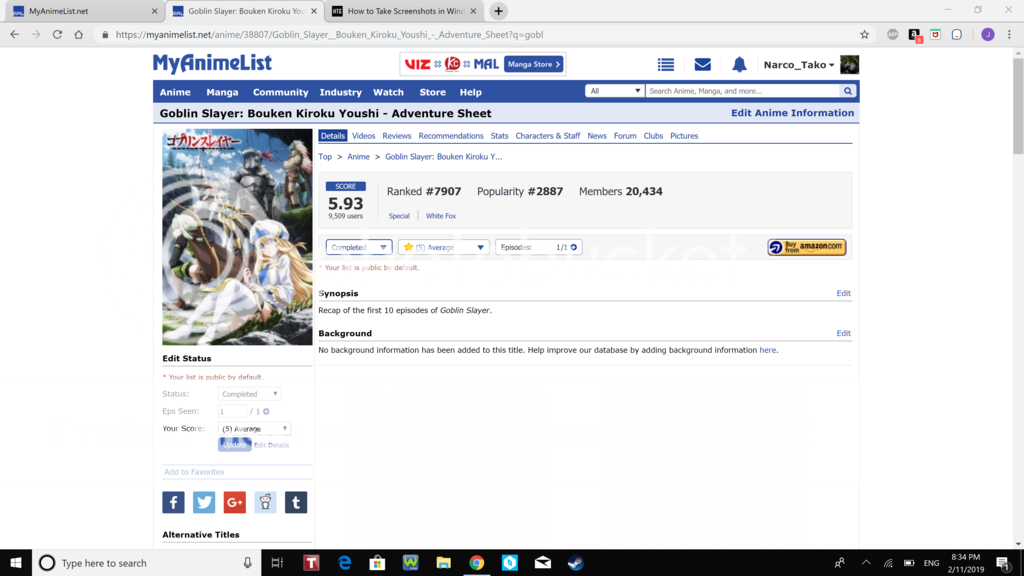This screenshot has height=576, width=1024.
Task: Share via the Google+ icon
Action: coord(234,502)
